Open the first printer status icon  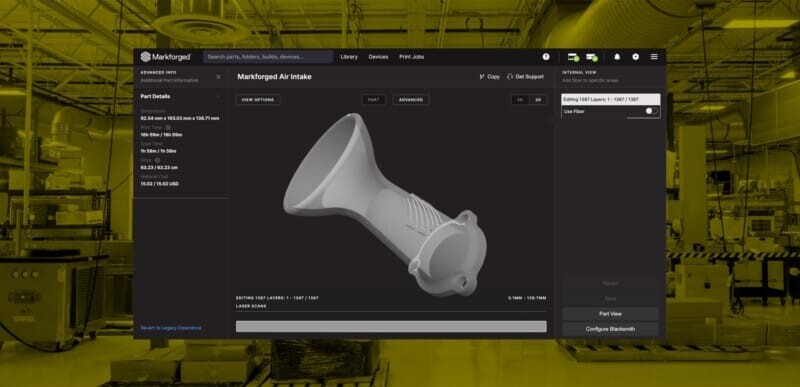(x=573, y=57)
